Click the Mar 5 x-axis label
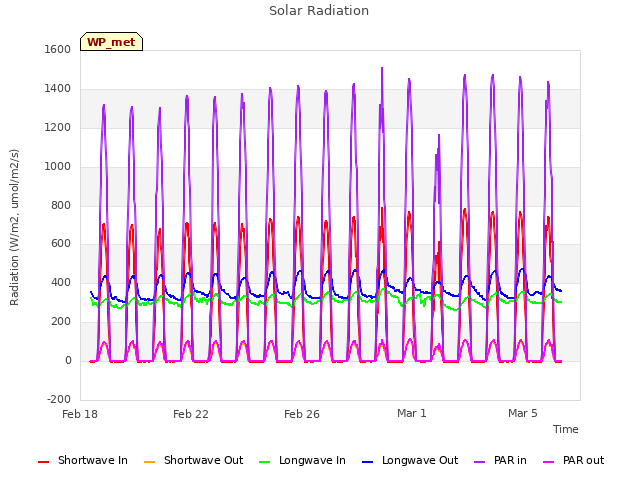640x480 pixels. coord(522,413)
